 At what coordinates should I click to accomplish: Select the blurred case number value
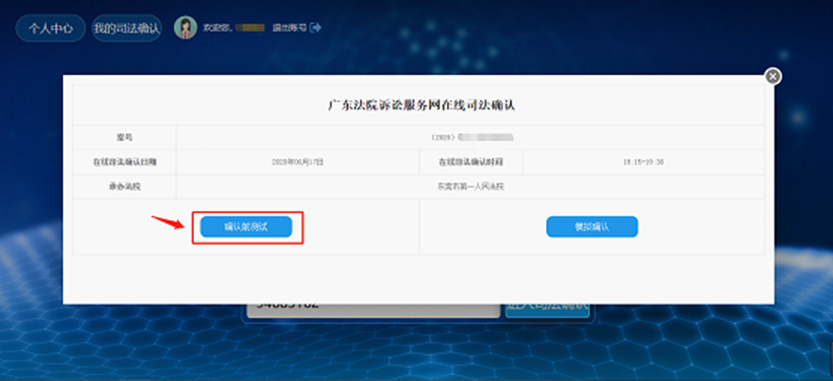click(486, 137)
